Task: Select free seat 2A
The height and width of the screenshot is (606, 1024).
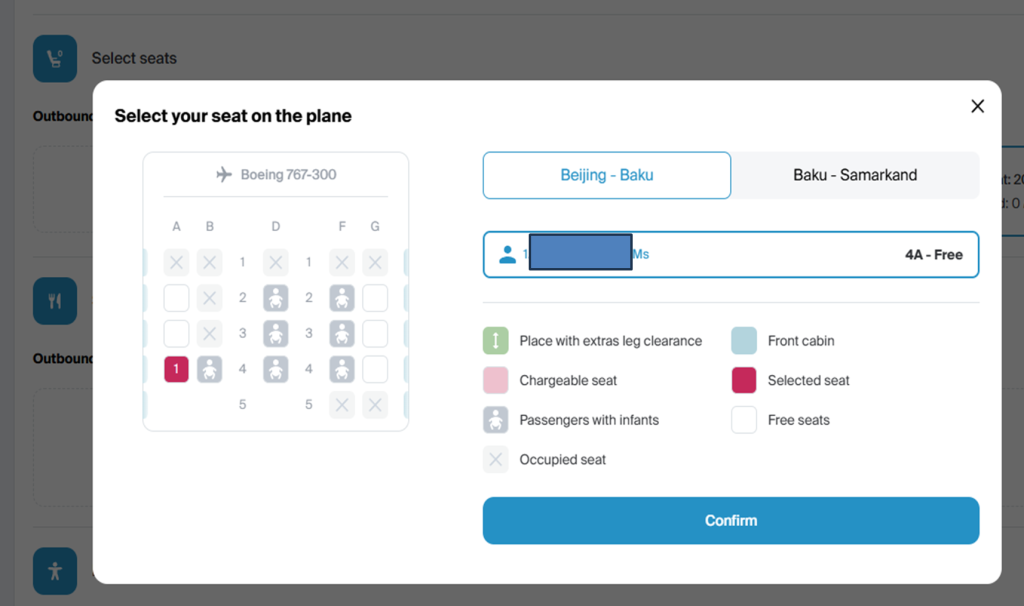Action: pos(176,298)
